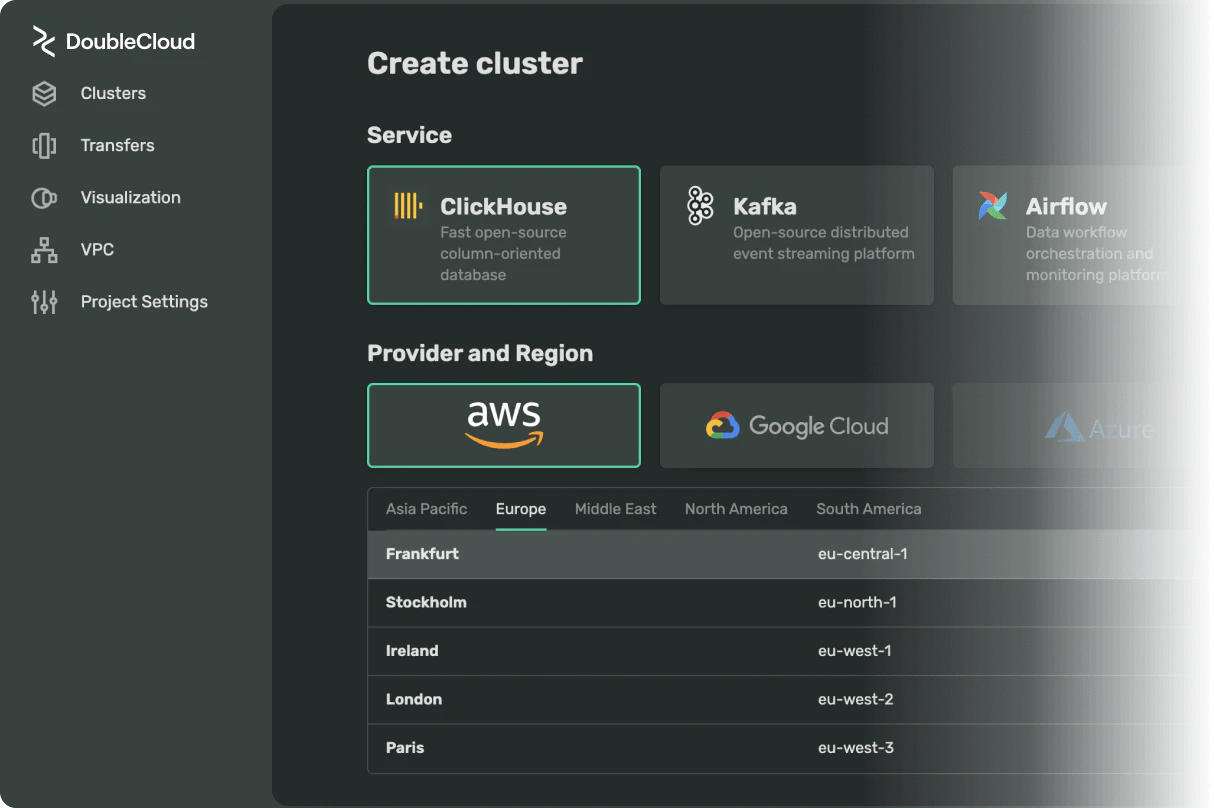Select the Kafka service icon

pyautogui.click(x=698, y=204)
